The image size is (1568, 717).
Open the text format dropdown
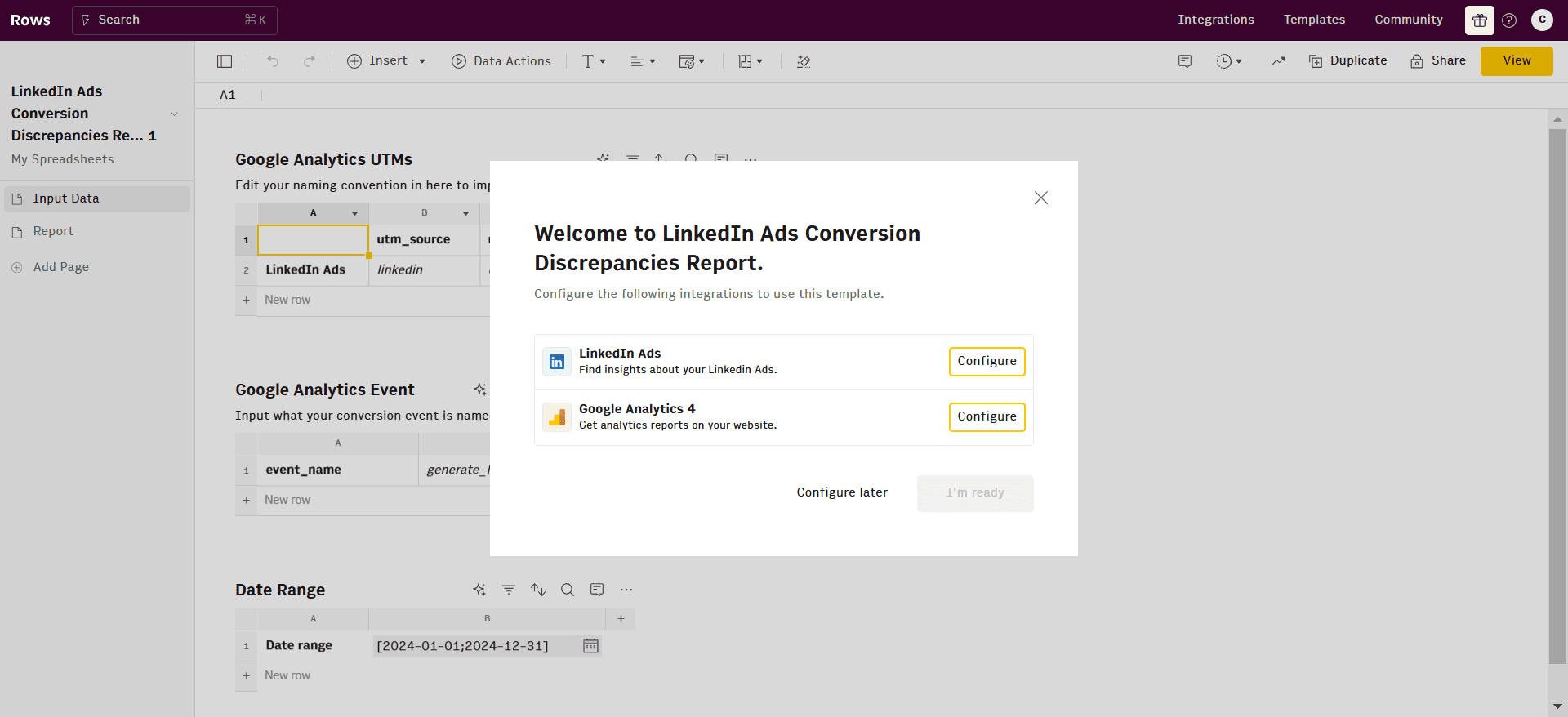[x=594, y=61]
